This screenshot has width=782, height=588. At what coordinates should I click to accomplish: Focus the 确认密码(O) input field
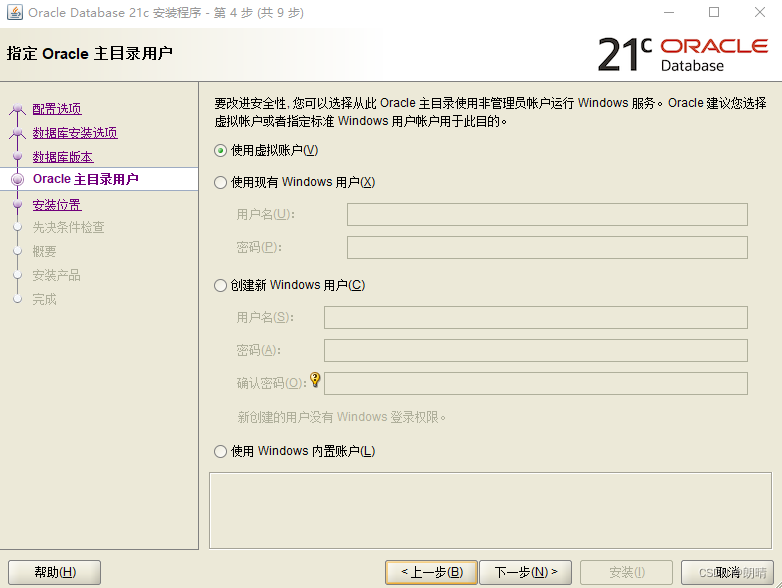(x=536, y=384)
